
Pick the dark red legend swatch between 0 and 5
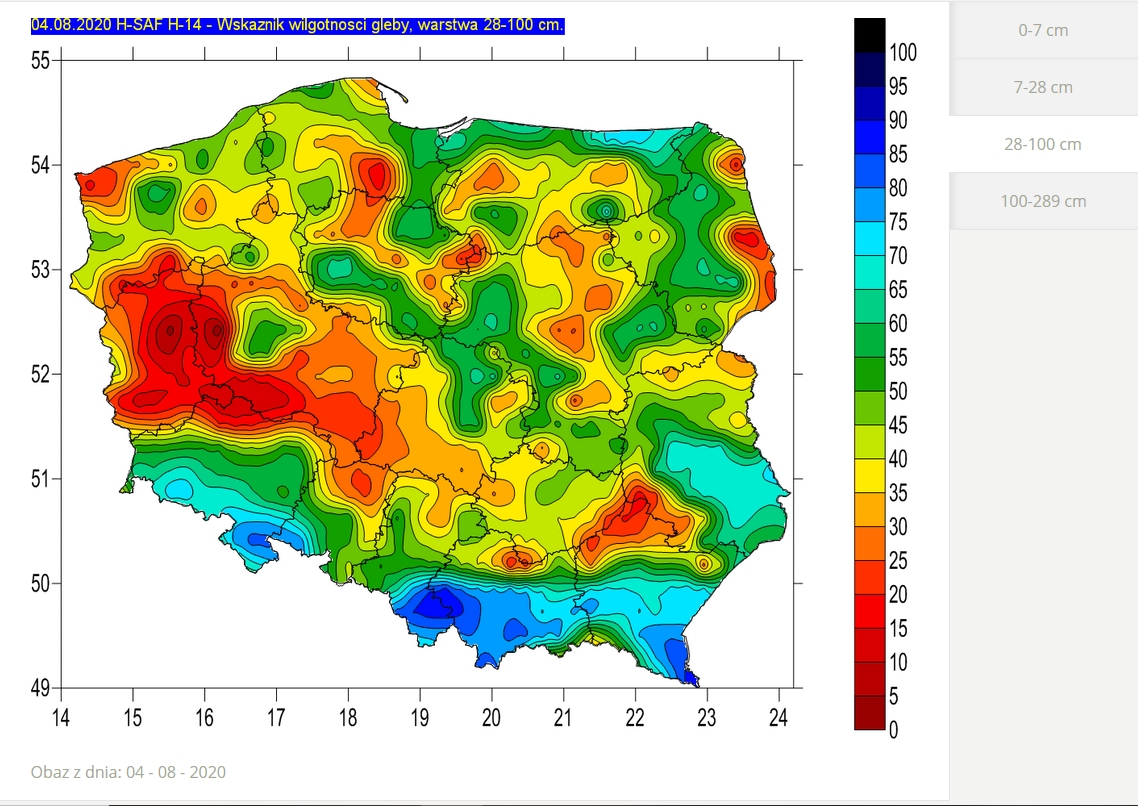pyautogui.click(x=869, y=713)
